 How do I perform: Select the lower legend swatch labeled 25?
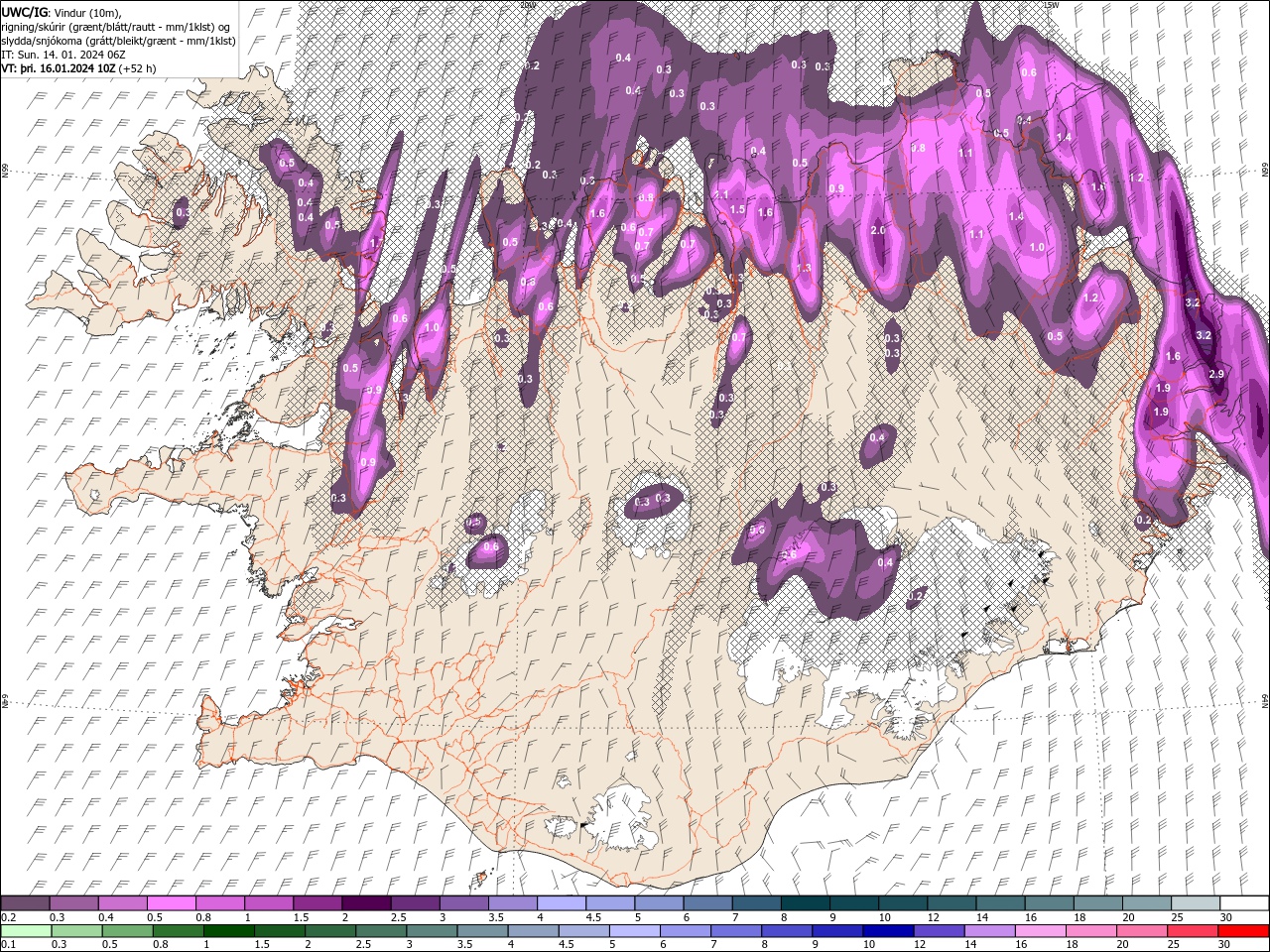[x=1194, y=931]
